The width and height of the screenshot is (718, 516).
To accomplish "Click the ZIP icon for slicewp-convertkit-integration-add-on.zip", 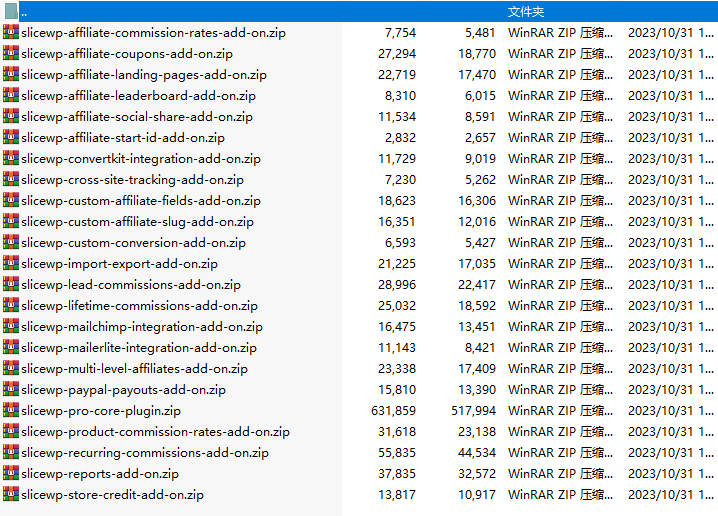I will pyautogui.click(x=11, y=158).
